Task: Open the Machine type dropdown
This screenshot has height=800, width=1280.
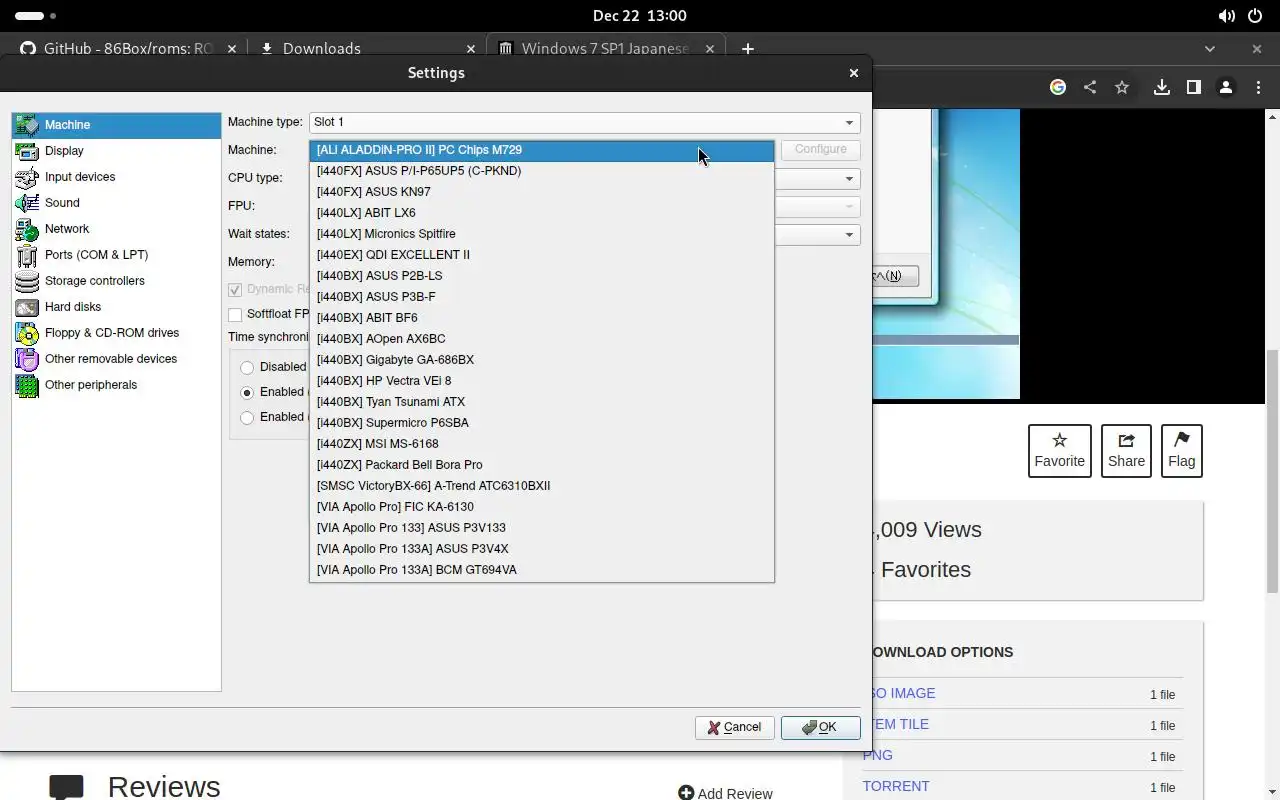Action: 584,122
